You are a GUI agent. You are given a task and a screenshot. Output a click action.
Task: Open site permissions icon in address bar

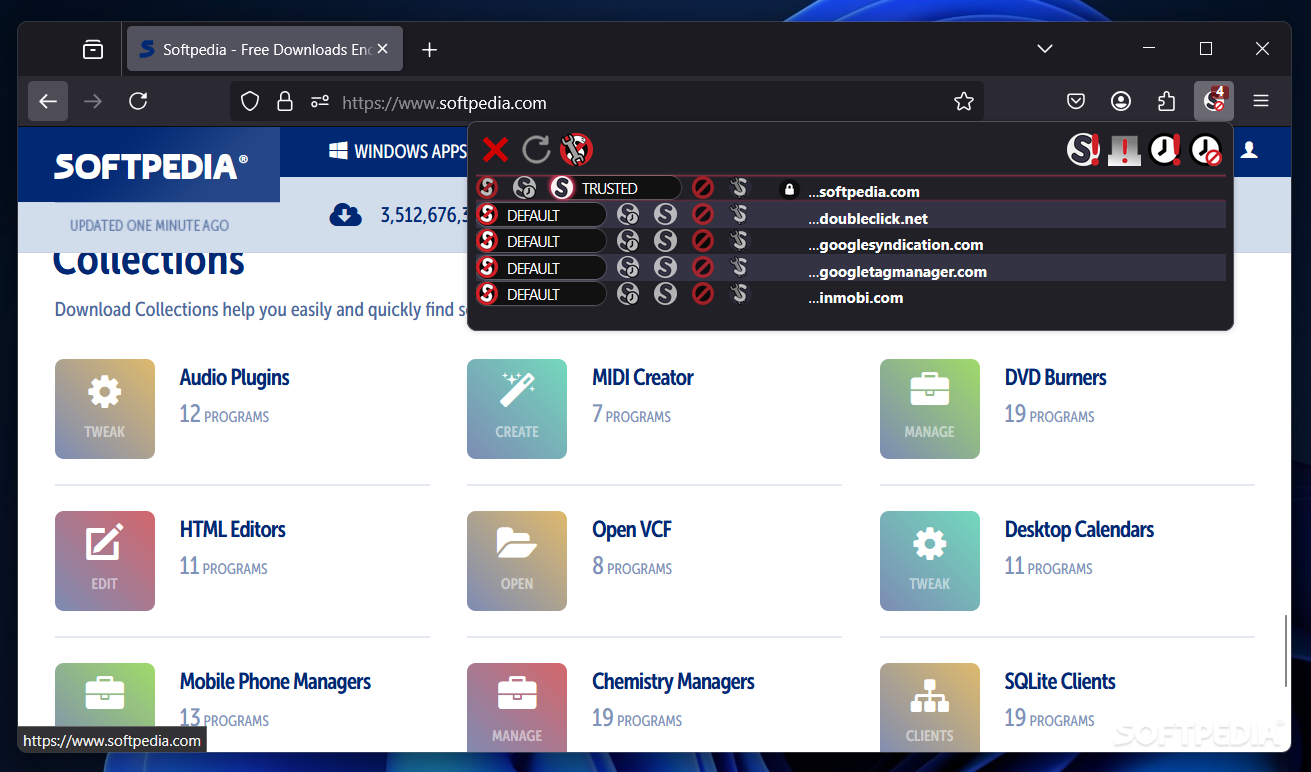coord(320,102)
